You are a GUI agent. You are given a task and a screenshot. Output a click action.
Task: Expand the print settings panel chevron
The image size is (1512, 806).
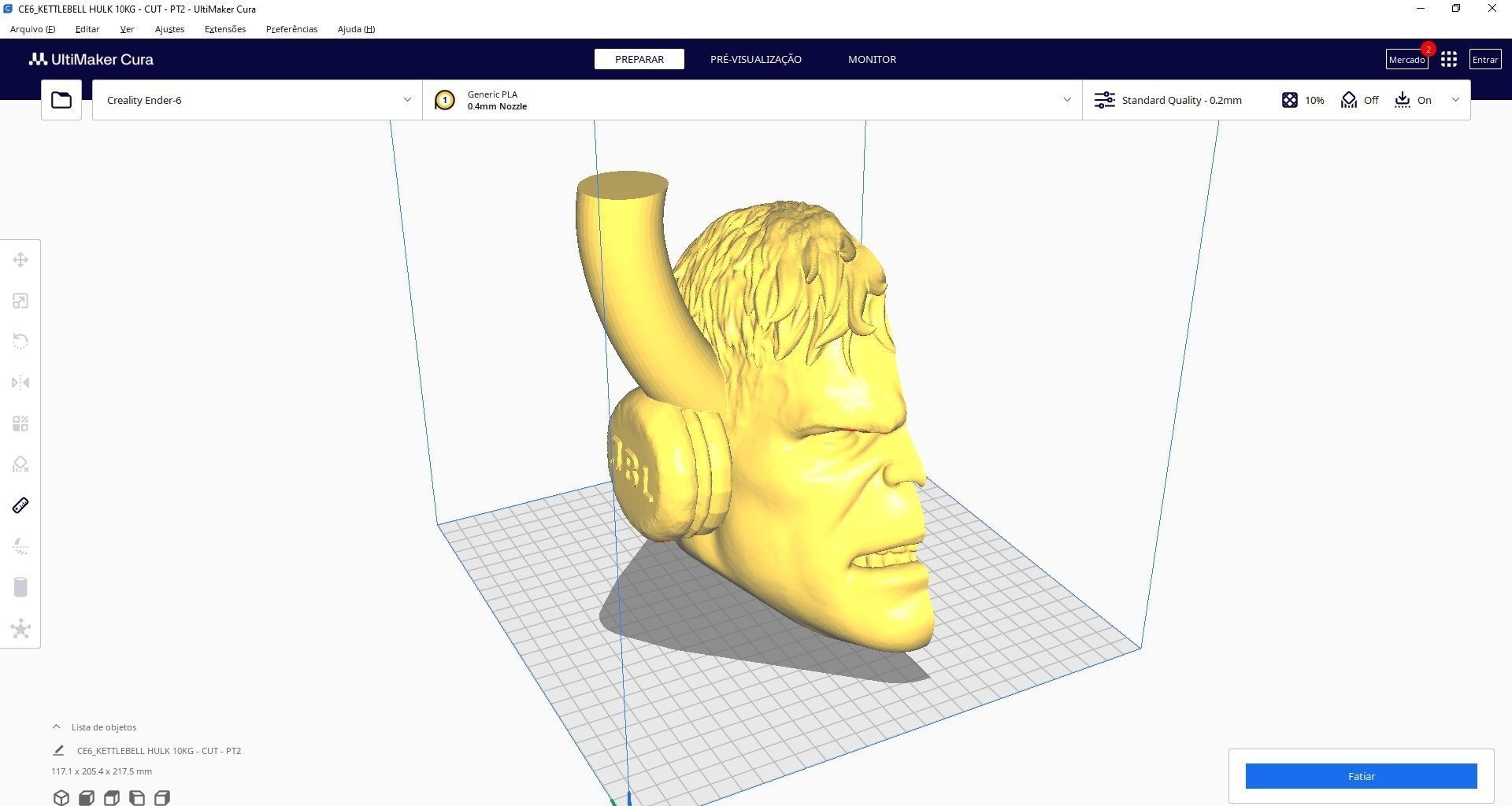point(1455,100)
